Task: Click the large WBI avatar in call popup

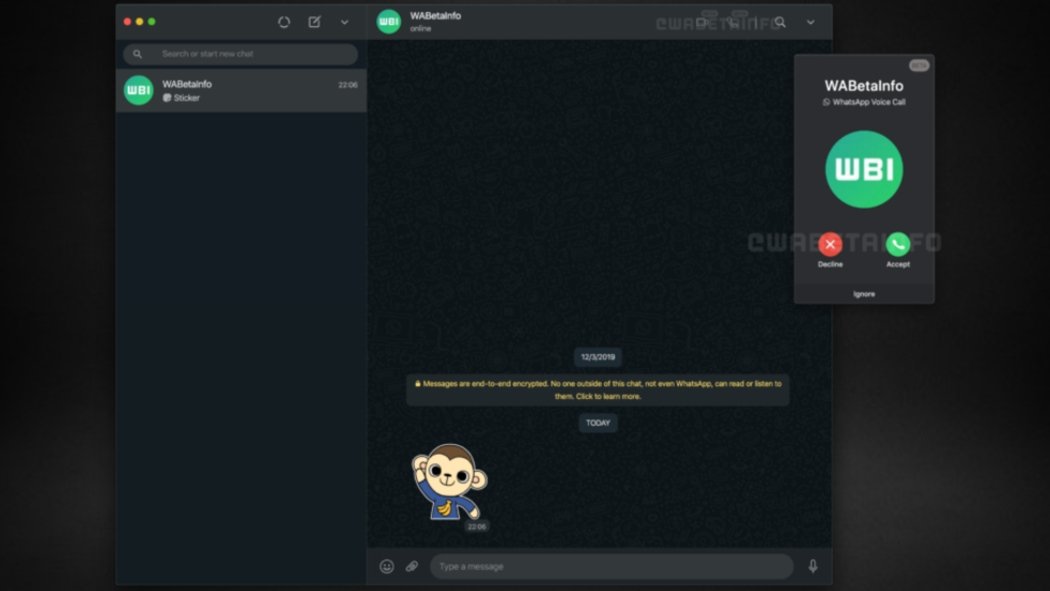Action: coord(864,169)
